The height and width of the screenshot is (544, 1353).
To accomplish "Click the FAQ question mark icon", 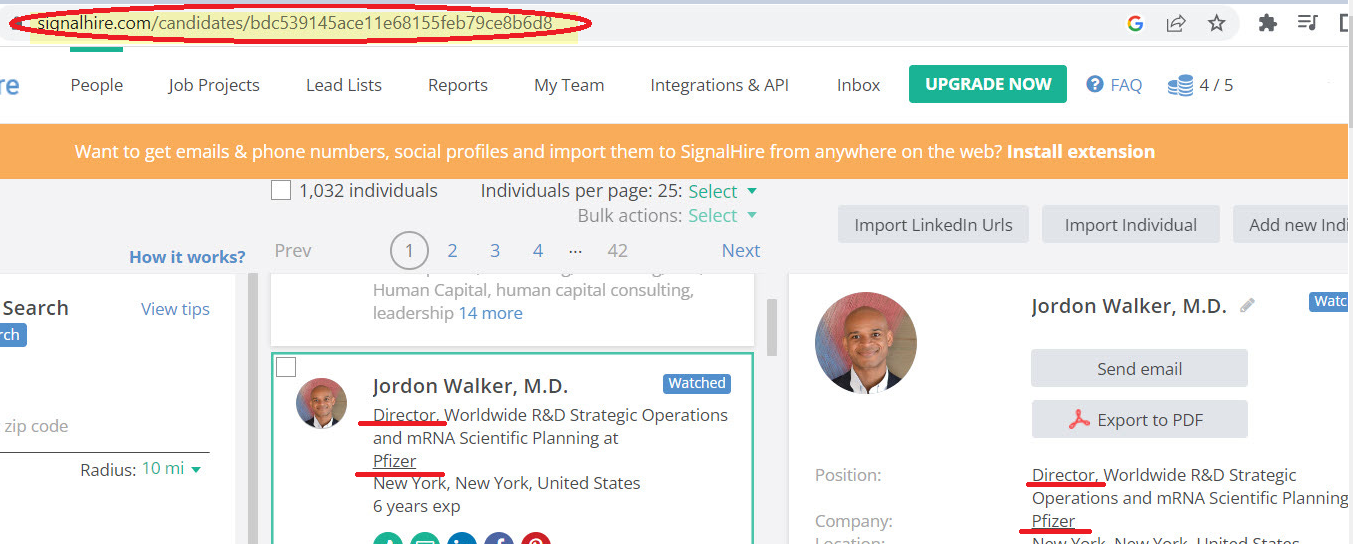I will click(x=1095, y=85).
